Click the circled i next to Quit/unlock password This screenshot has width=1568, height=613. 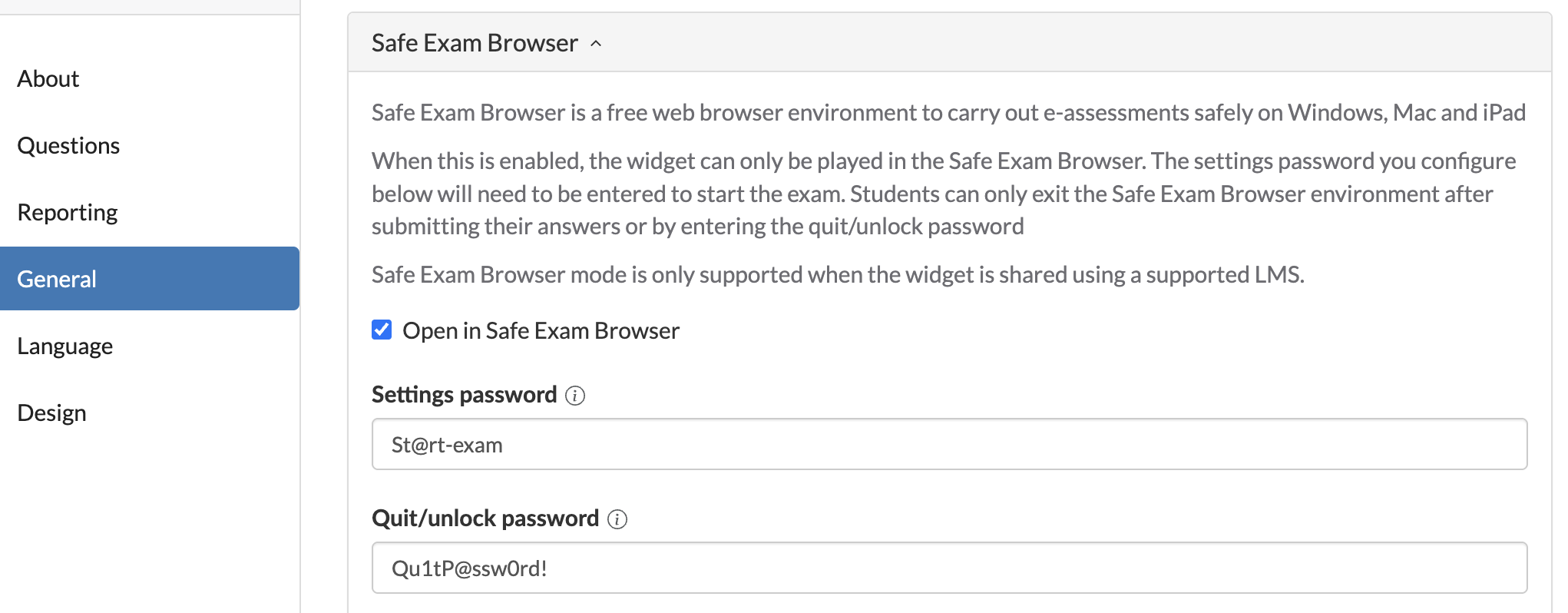click(x=617, y=519)
